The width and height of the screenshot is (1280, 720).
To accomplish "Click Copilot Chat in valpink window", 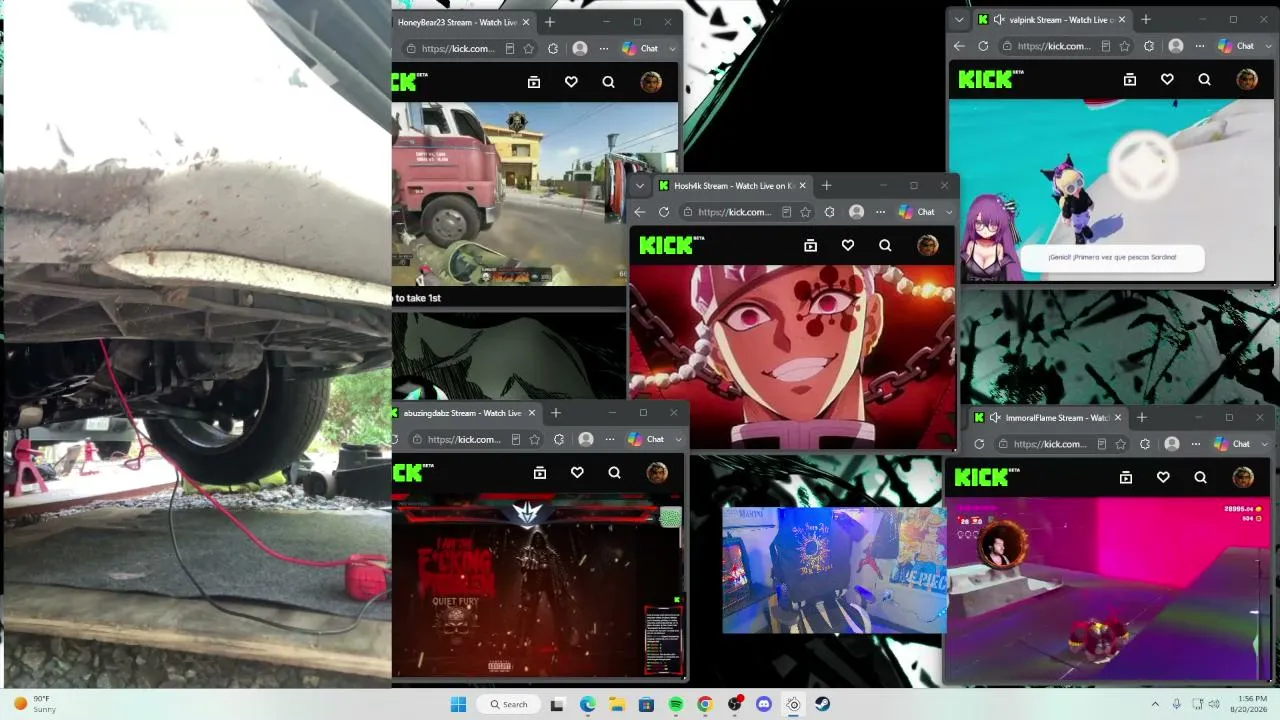I will 1236,46.
